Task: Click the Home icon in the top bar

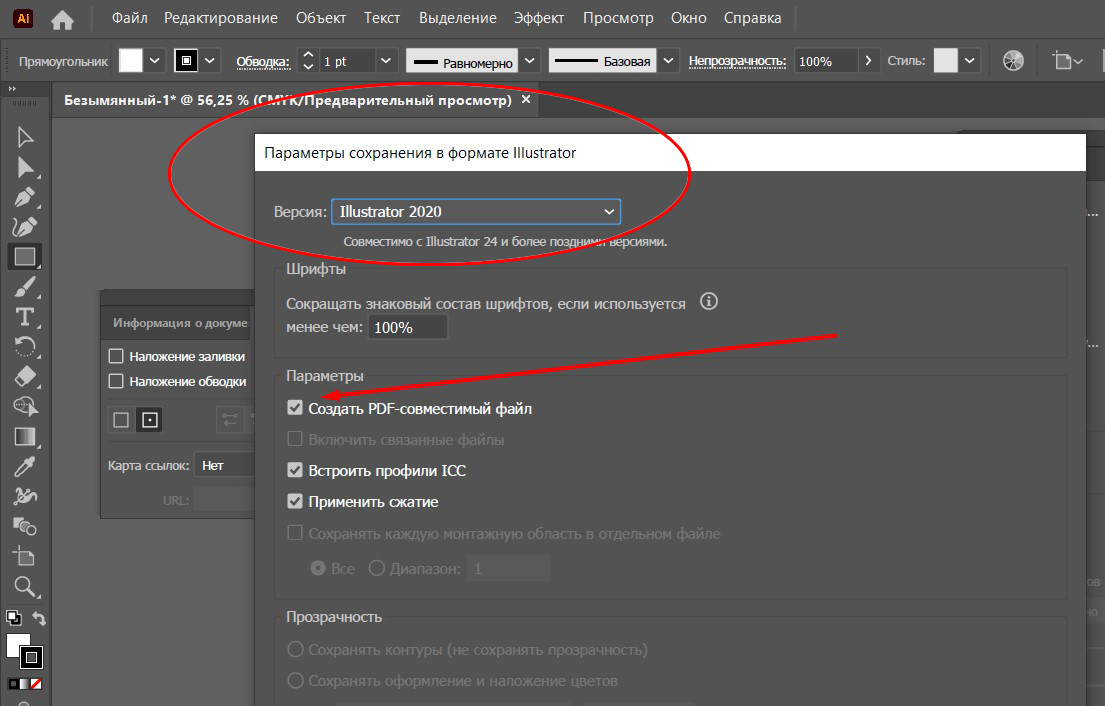Action: [x=62, y=20]
